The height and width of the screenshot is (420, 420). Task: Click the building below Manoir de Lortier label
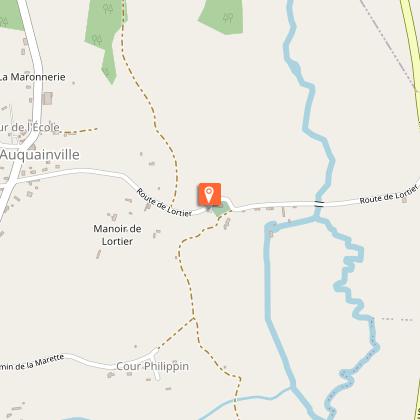pyautogui.click(x=99, y=254)
